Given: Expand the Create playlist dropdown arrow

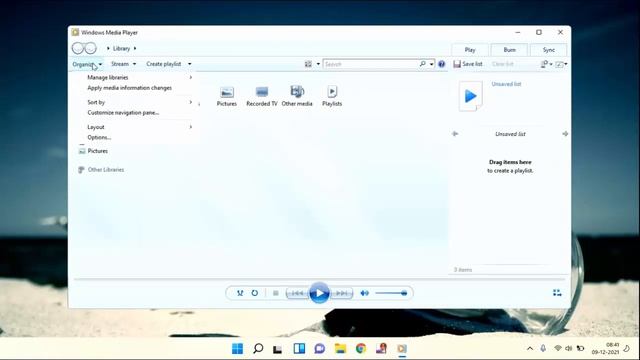Looking at the screenshot, I should [189, 64].
